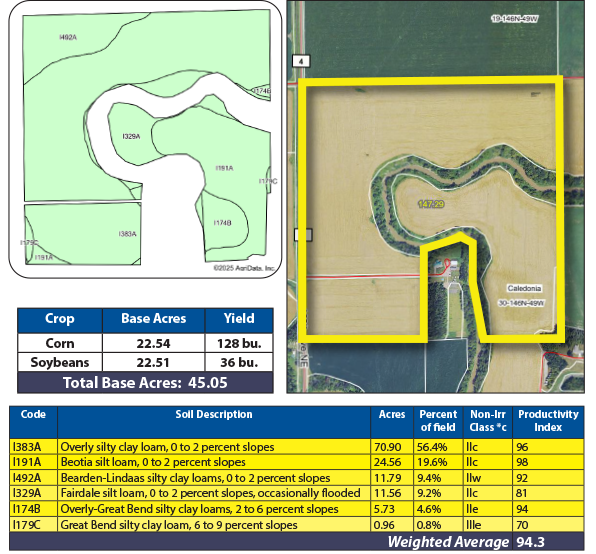
Task: Click the highway 4 route marker
Action: click(x=301, y=61)
